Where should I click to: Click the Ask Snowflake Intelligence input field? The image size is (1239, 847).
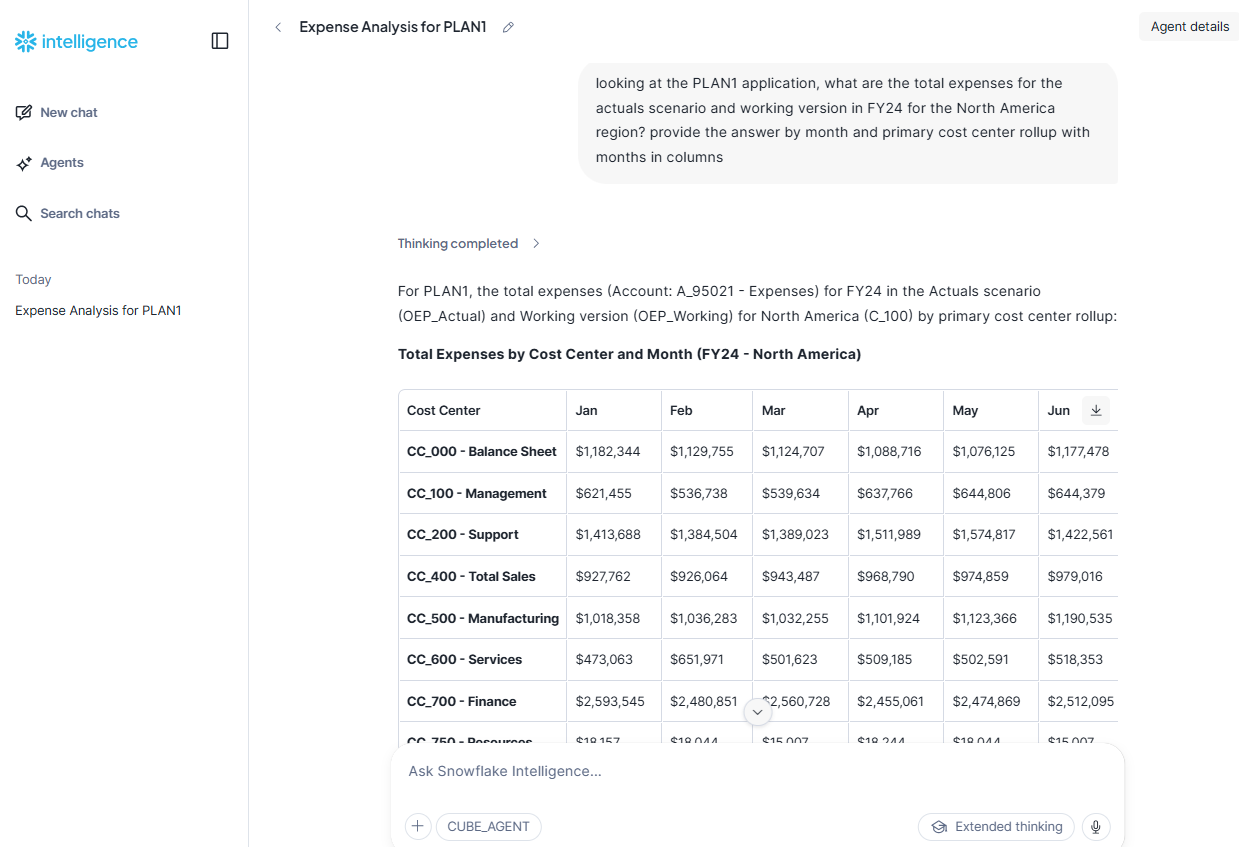tap(756, 771)
